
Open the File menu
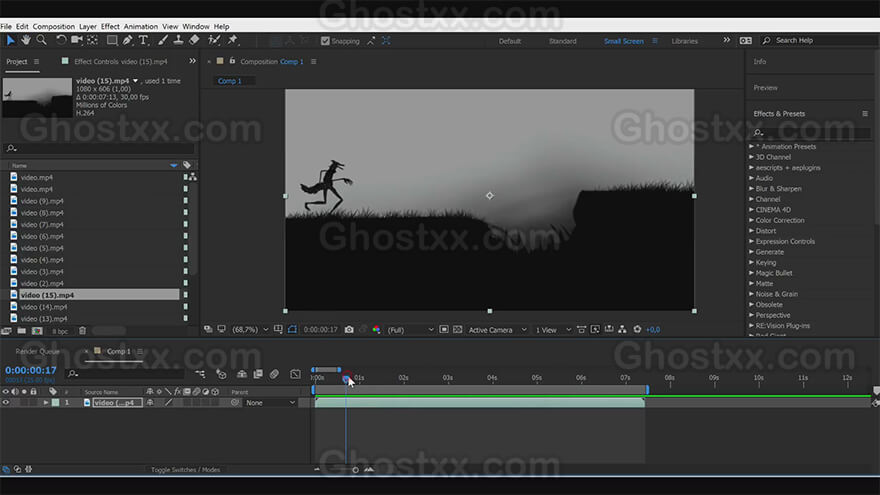point(6,26)
